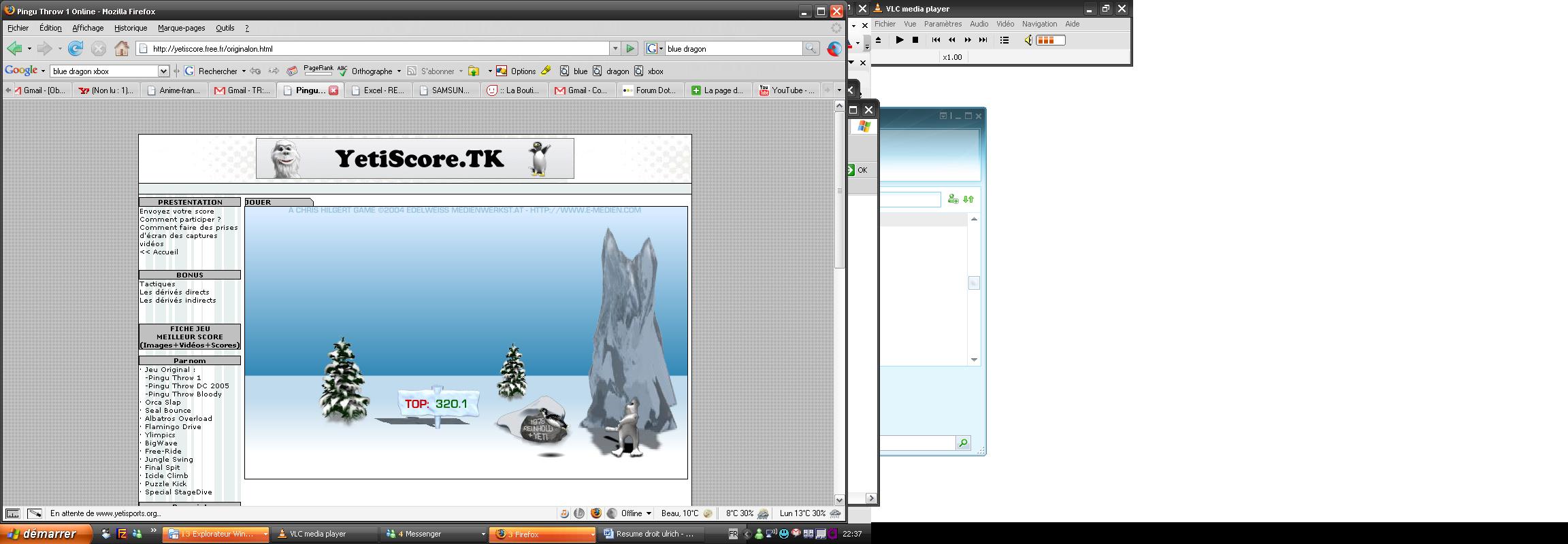Open the Firefox home page icon
Viewport: 1568px width, 544px height.
click(122, 48)
